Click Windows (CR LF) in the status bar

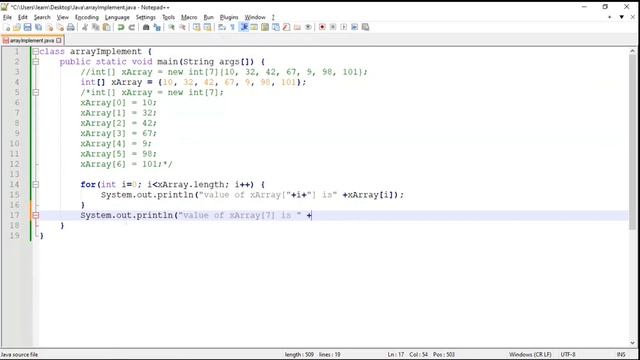point(530,354)
